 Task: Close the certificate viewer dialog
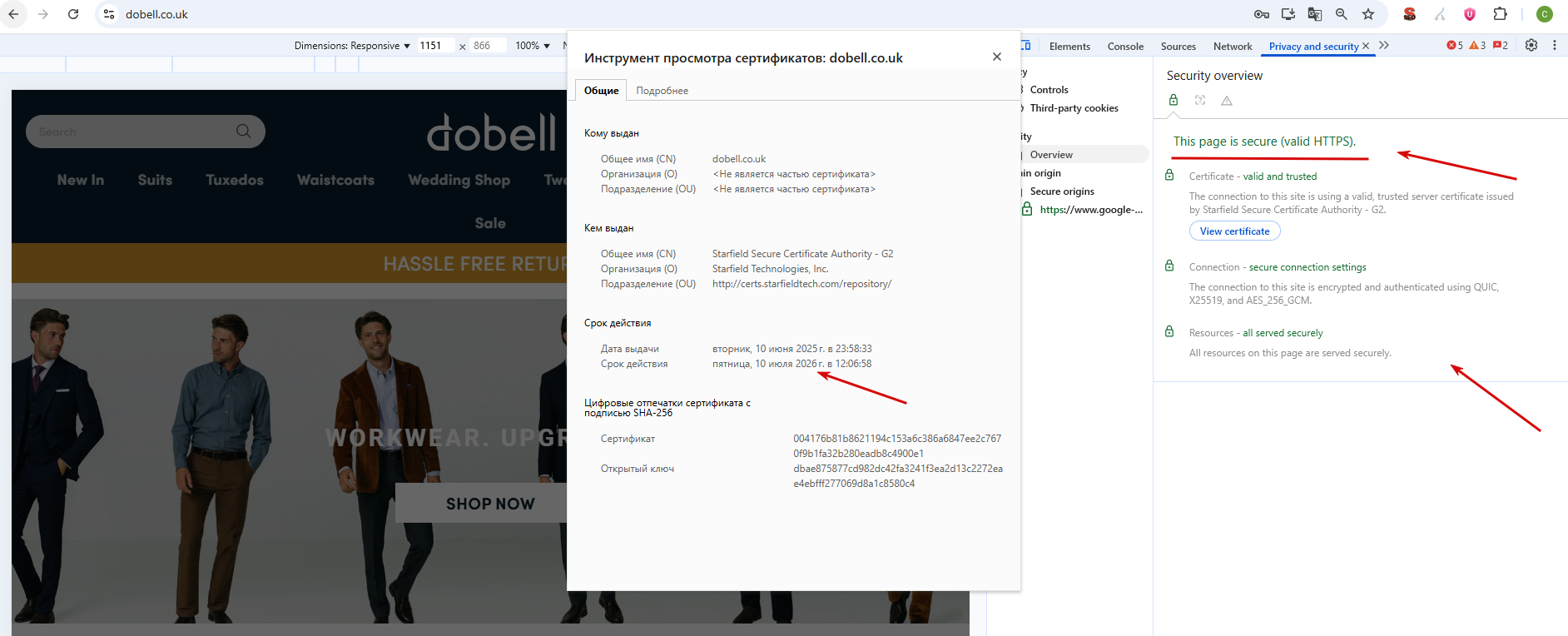coord(997,57)
